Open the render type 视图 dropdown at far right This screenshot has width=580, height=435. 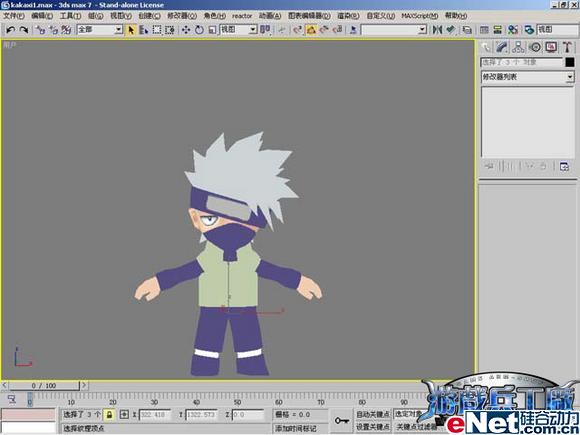coord(557,30)
